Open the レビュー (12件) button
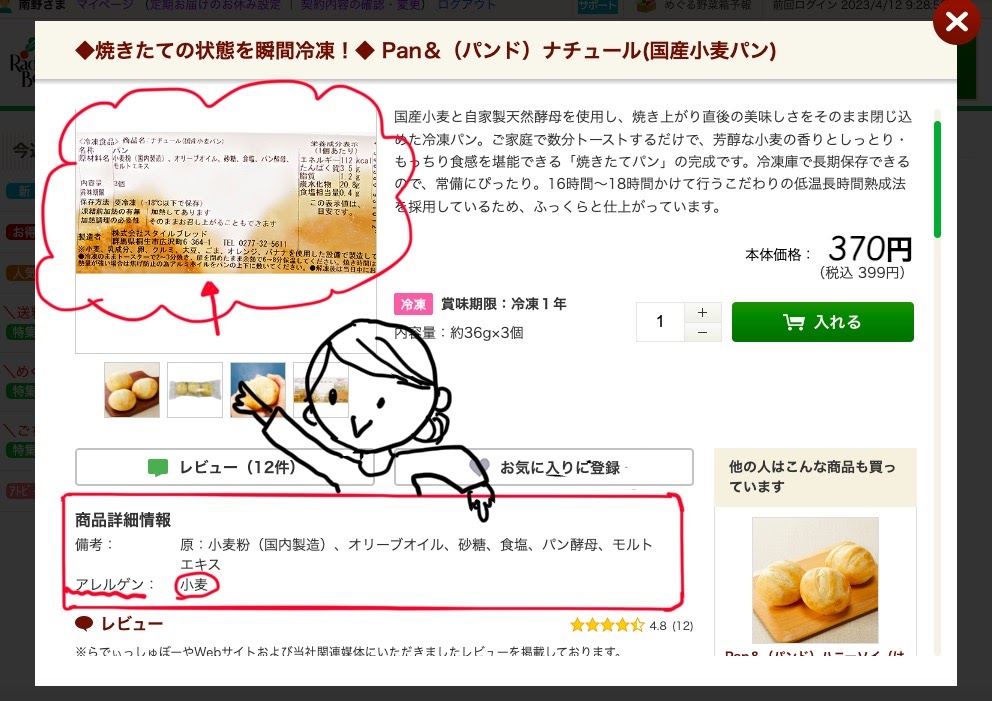 tap(225, 467)
